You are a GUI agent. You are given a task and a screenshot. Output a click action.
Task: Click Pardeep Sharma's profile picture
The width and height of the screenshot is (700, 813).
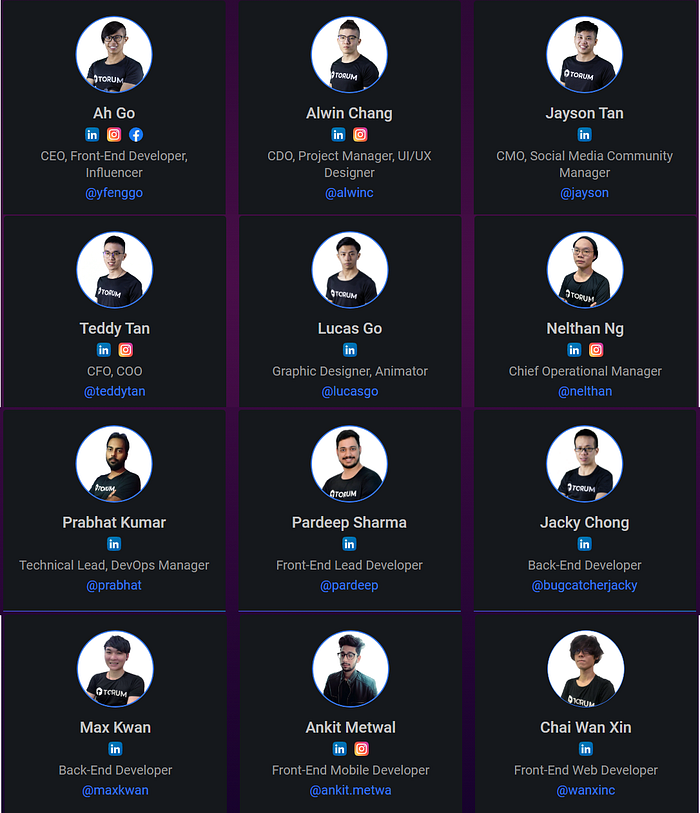click(349, 464)
